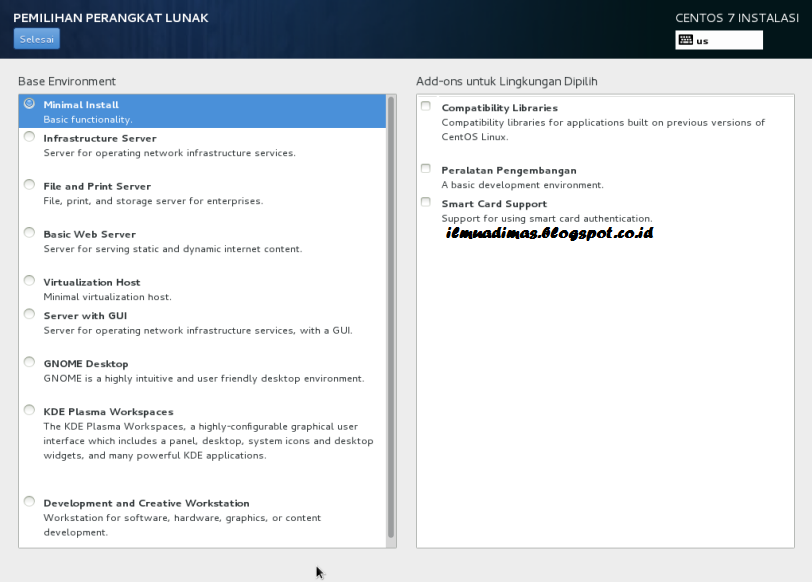Screen dimensions: 812x582
Task: Click 'File, print, and storage server' description
Action: tap(153, 201)
